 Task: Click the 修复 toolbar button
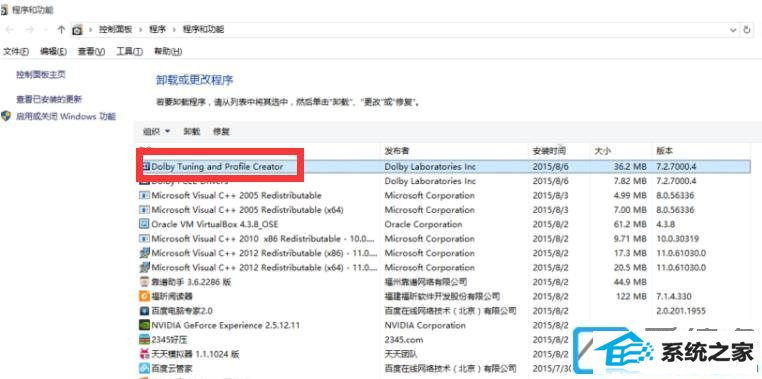pyautogui.click(x=221, y=131)
